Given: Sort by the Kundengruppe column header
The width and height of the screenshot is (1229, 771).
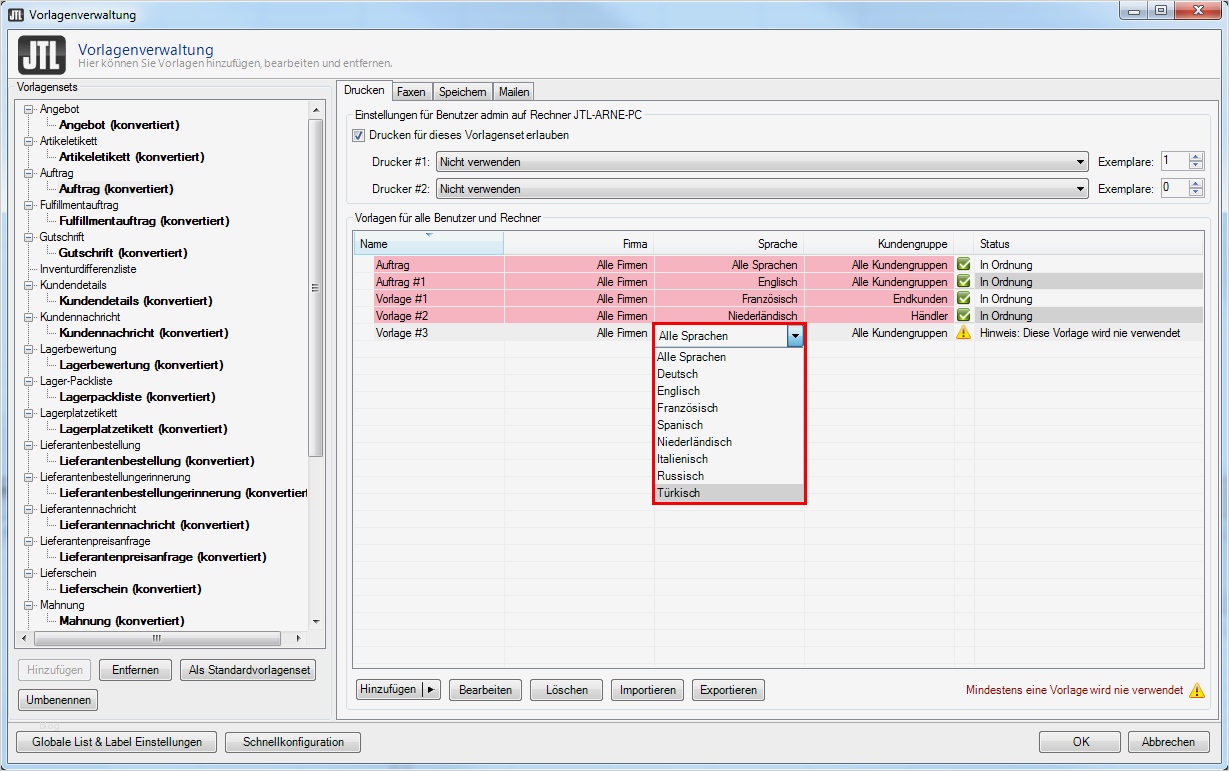Looking at the screenshot, I should (878, 244).
